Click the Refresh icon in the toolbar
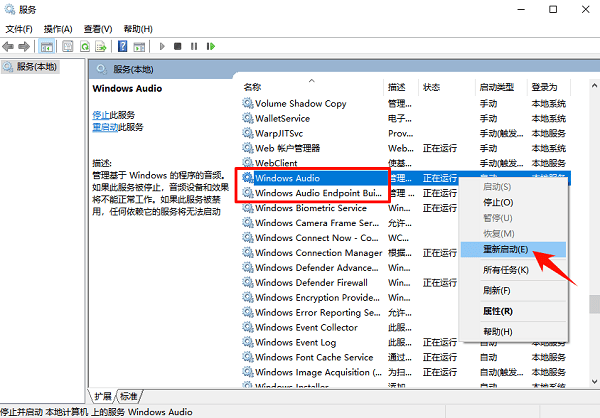Image resolution: width=600 pixels, height=418 pixels. point(85,46)
